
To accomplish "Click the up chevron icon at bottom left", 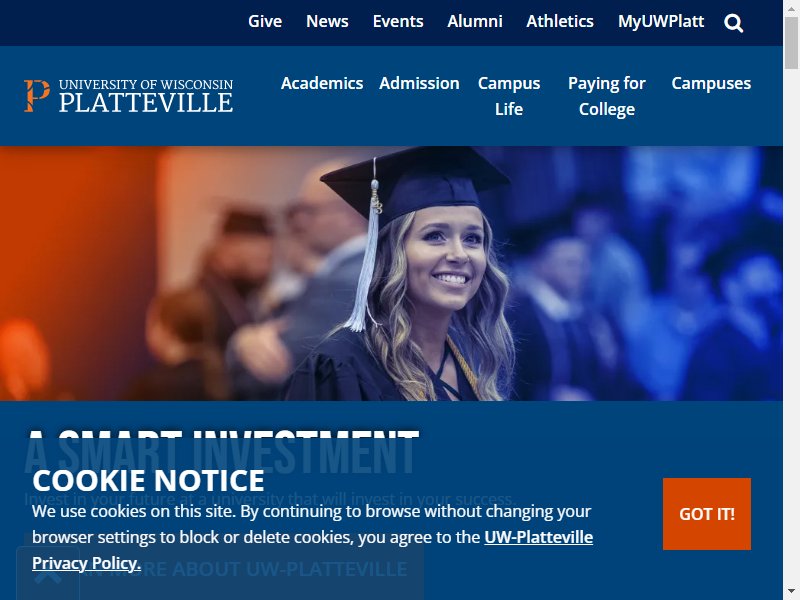I will [x=48, y=577].
